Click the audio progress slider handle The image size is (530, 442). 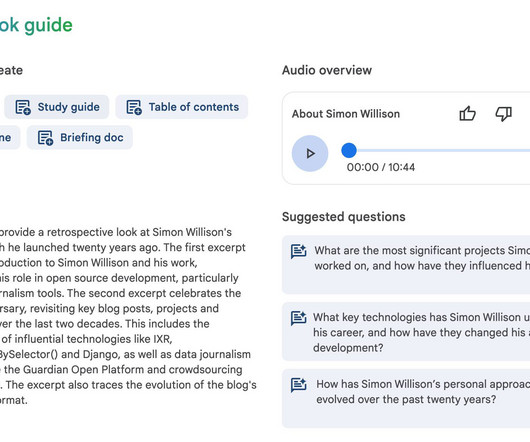click(349, 150)
